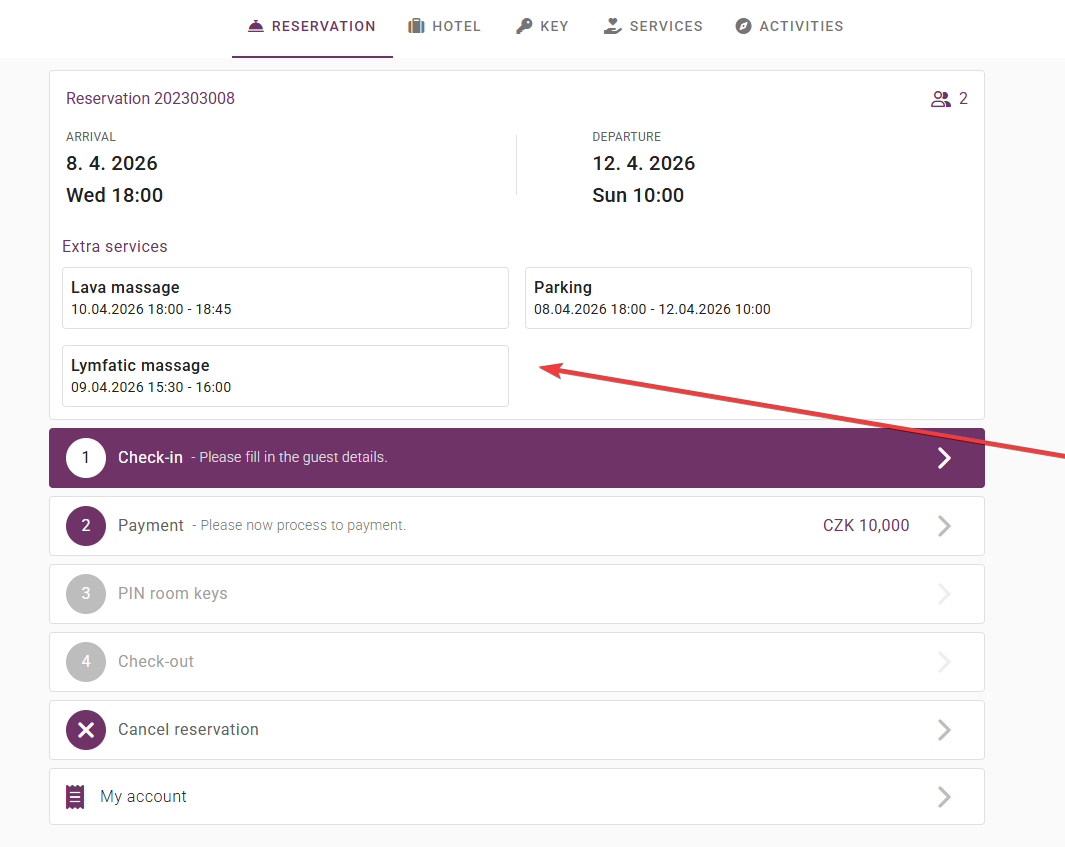The height and width of the screenshot is (847, 1065).
Task: Open Cancel reservation chevron arrow
Action: [943, 730]
